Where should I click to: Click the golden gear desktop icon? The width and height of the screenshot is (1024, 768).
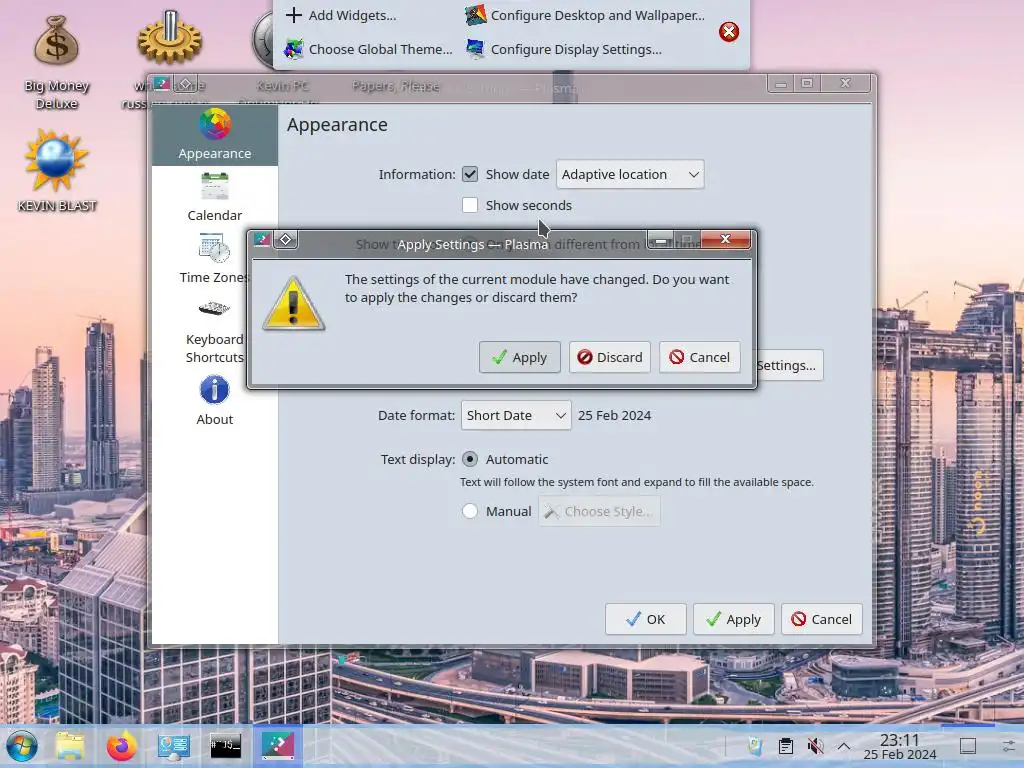coord(169,38)
